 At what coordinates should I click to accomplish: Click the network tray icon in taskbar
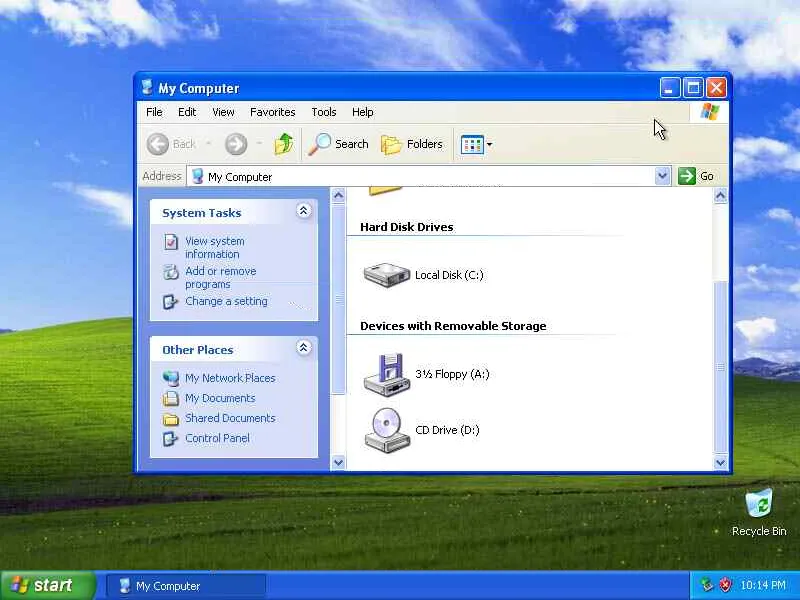(706, 585)
